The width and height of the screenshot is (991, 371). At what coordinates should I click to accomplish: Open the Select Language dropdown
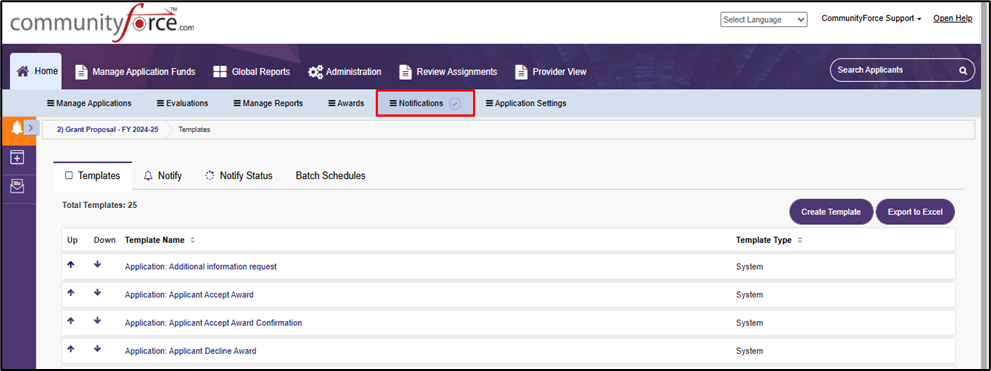[763, 20]
